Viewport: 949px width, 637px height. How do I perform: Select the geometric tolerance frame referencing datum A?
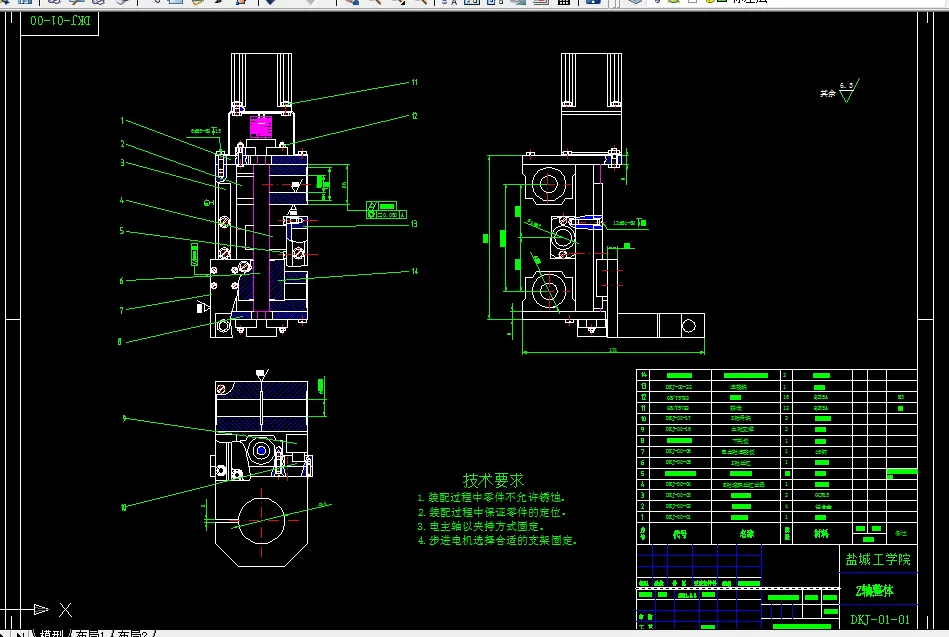click(x=386, y=214)
